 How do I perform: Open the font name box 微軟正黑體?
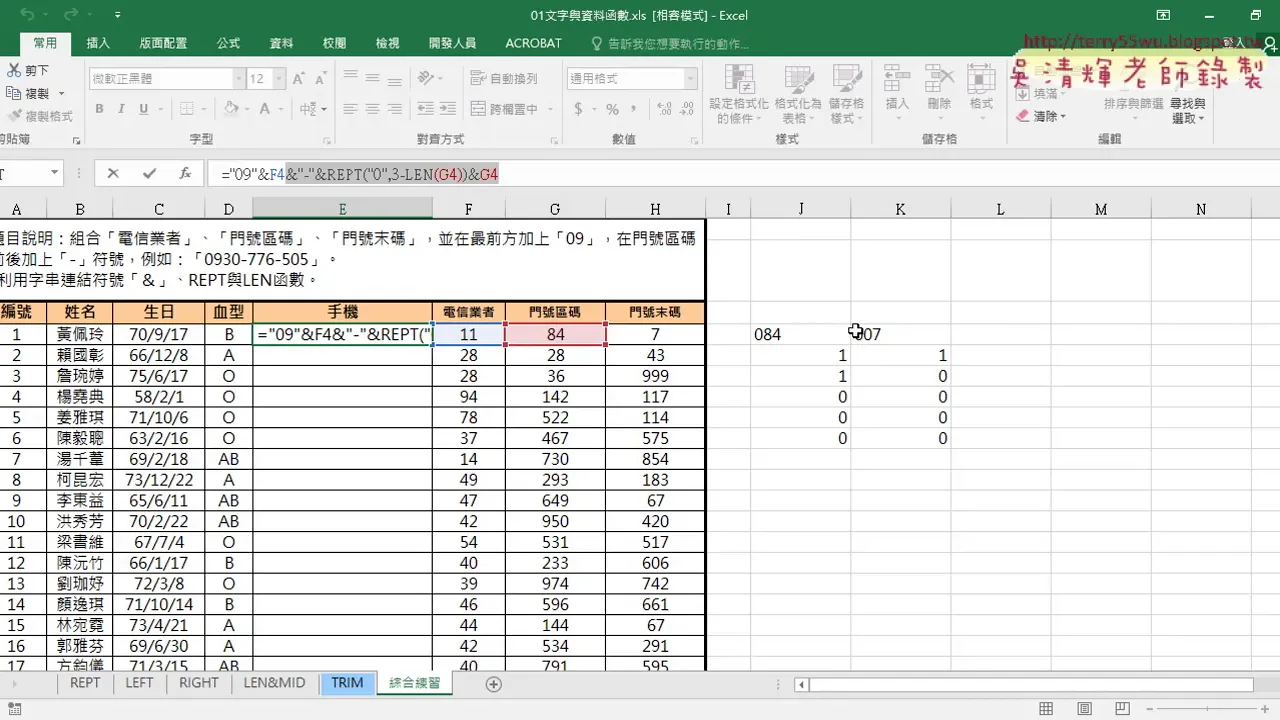(166, 79)
